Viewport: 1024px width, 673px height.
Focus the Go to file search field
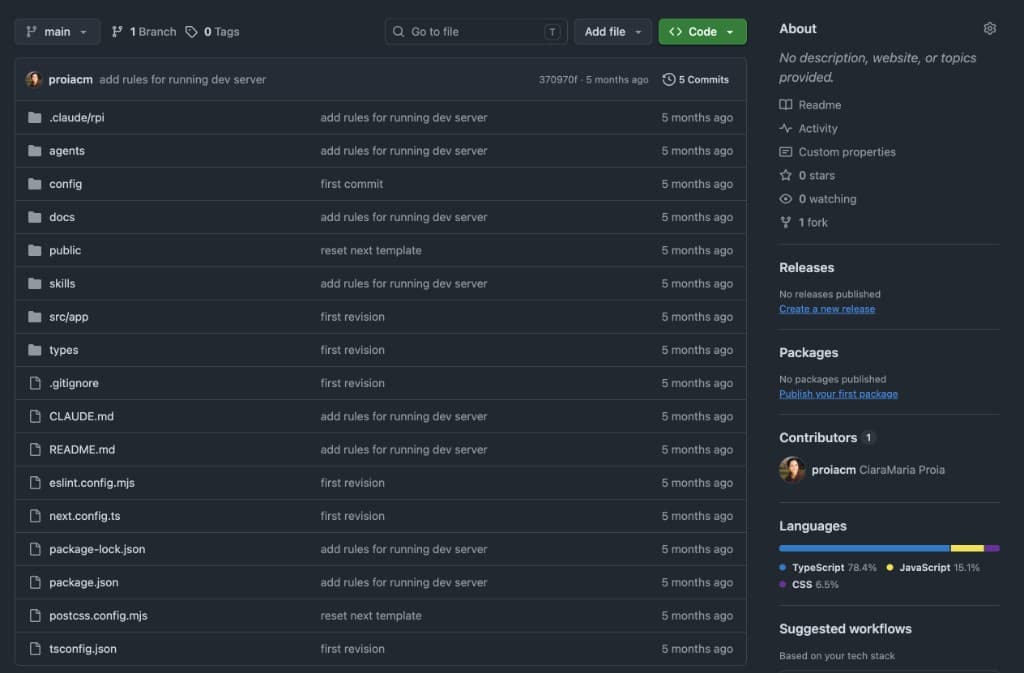475,31
